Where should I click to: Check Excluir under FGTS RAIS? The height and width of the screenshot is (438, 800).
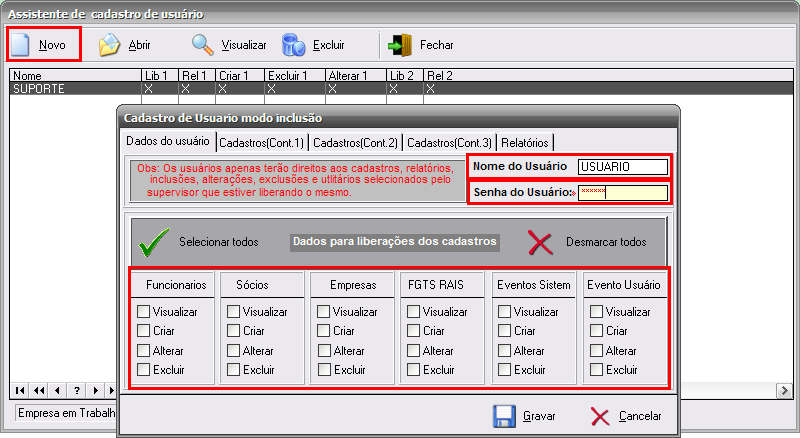pos(413,370)
